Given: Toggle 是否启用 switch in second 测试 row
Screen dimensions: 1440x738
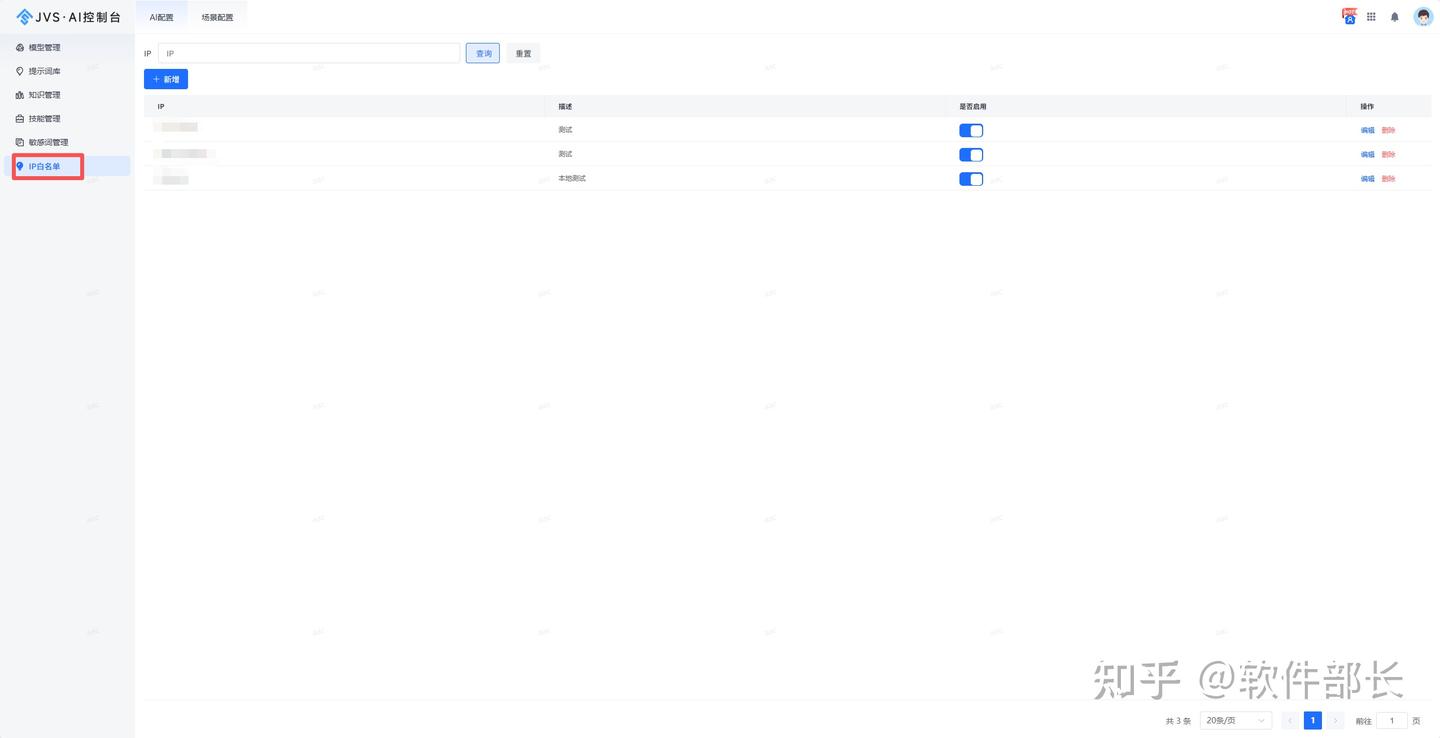Looking at the screenshot, I should pos(971,154).
